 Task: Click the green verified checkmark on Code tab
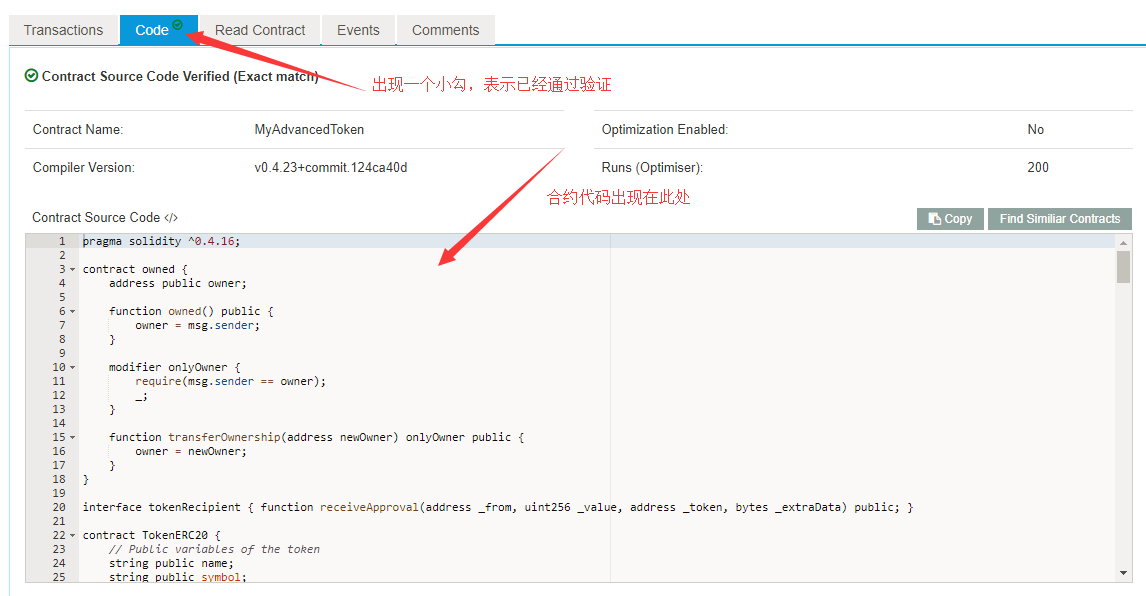178,25
